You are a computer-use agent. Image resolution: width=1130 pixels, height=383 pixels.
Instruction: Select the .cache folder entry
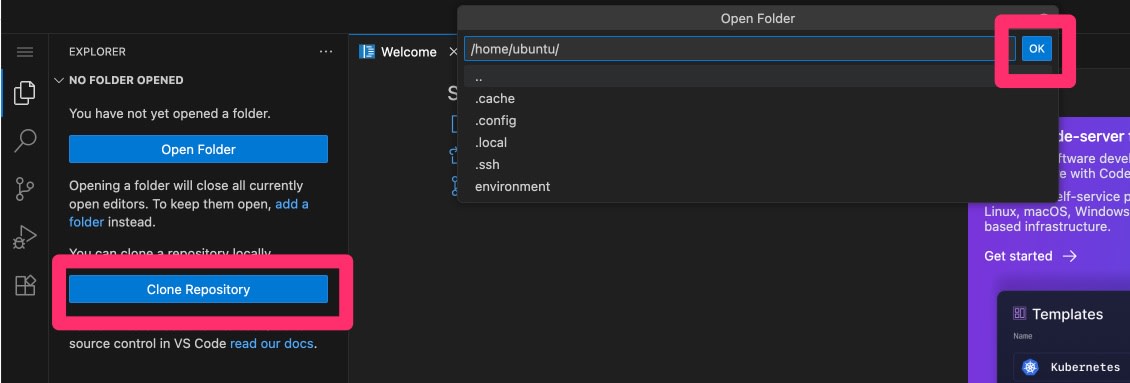click(x=757, y=99)
